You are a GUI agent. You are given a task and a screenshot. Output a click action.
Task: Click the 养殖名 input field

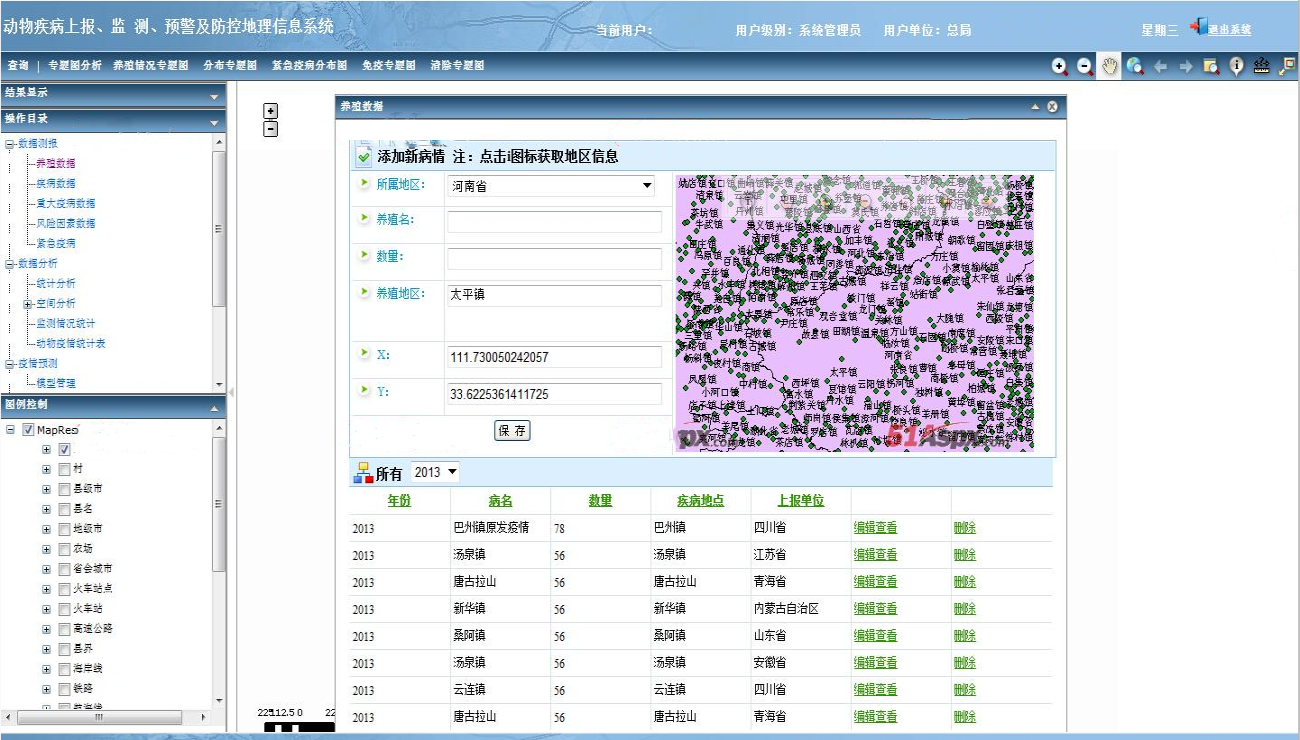[x=554, y=222]
